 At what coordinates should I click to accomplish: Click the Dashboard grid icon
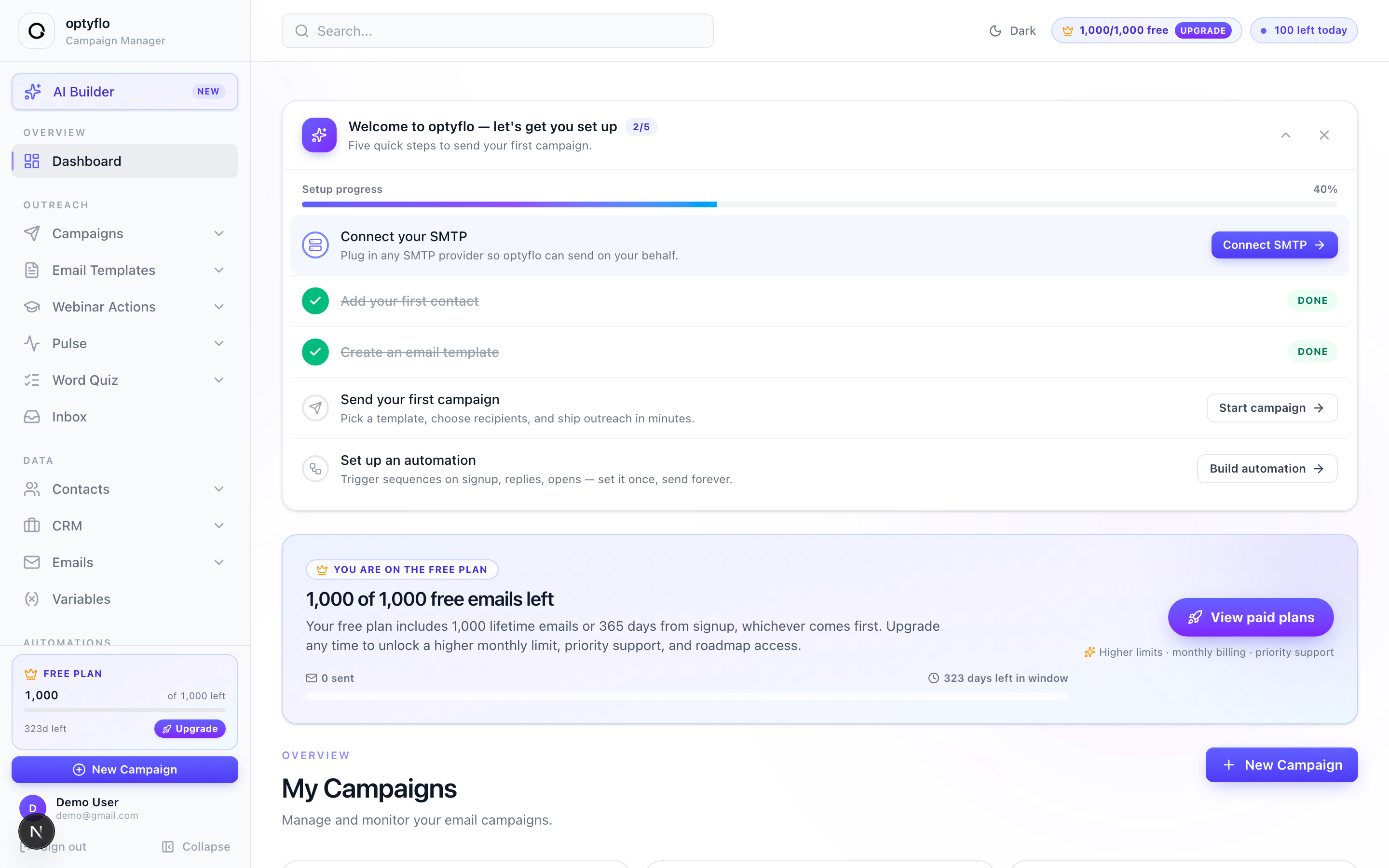pos(32,162)
